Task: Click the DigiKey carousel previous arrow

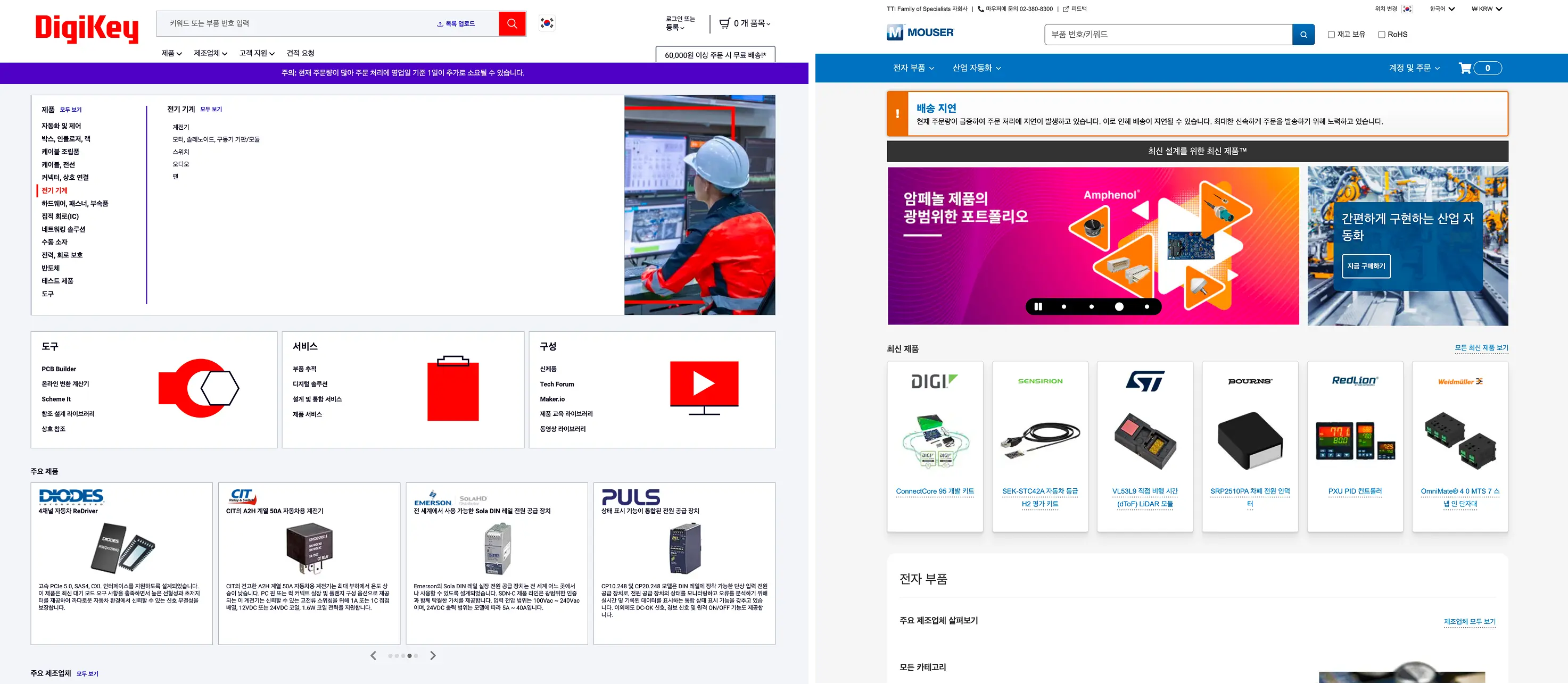Action: tap(373, 655)
